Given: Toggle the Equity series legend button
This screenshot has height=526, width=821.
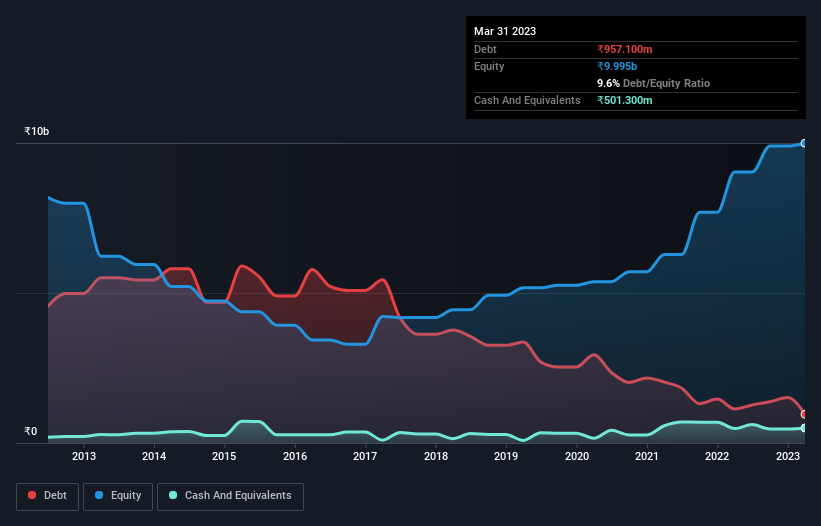Looking at the screenshot, I should pos(118,496).
